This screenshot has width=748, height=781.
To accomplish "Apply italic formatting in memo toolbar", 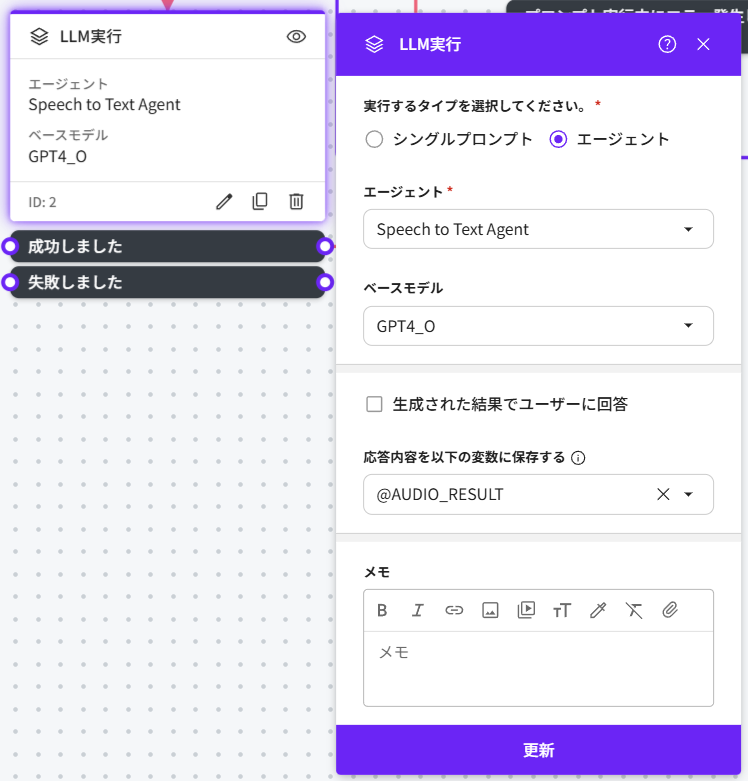I will point(418,610).
